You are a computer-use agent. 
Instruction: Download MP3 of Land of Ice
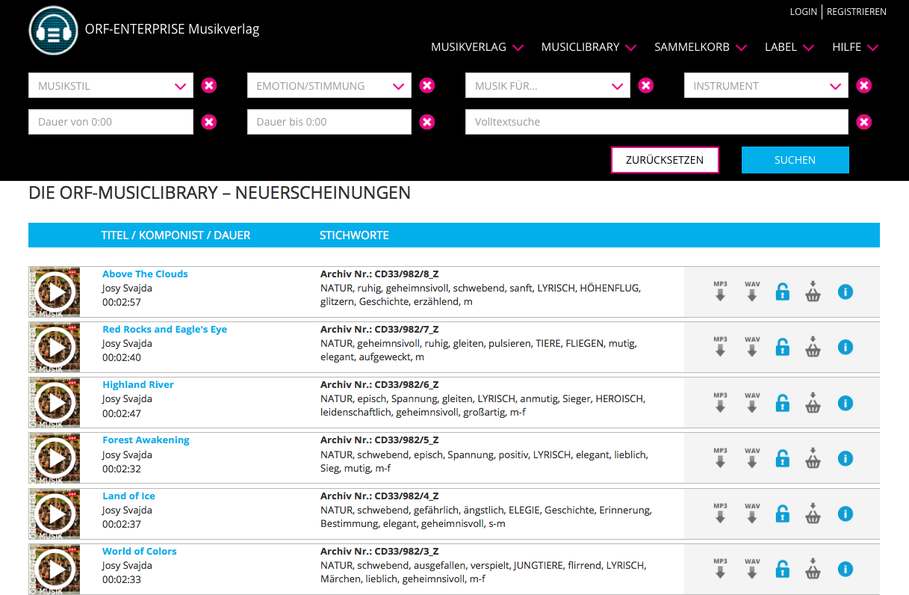click(720, 513)
